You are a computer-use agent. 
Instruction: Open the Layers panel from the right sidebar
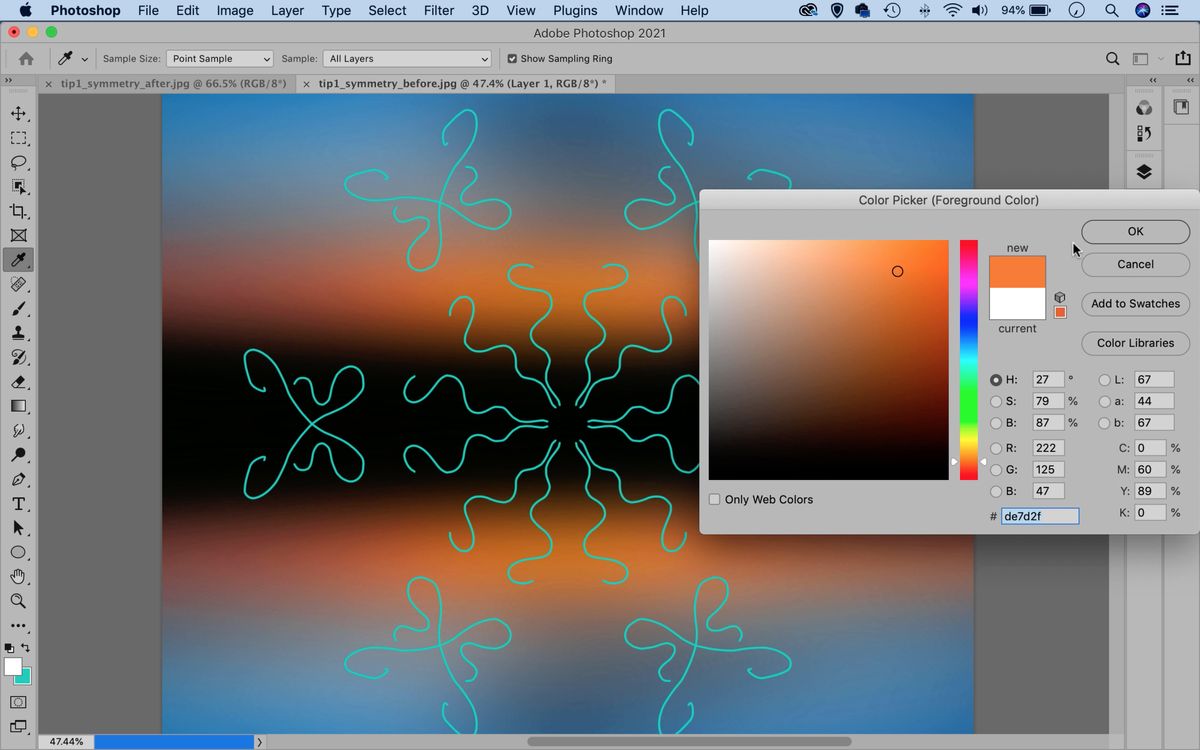click(x=1144, y=172)
